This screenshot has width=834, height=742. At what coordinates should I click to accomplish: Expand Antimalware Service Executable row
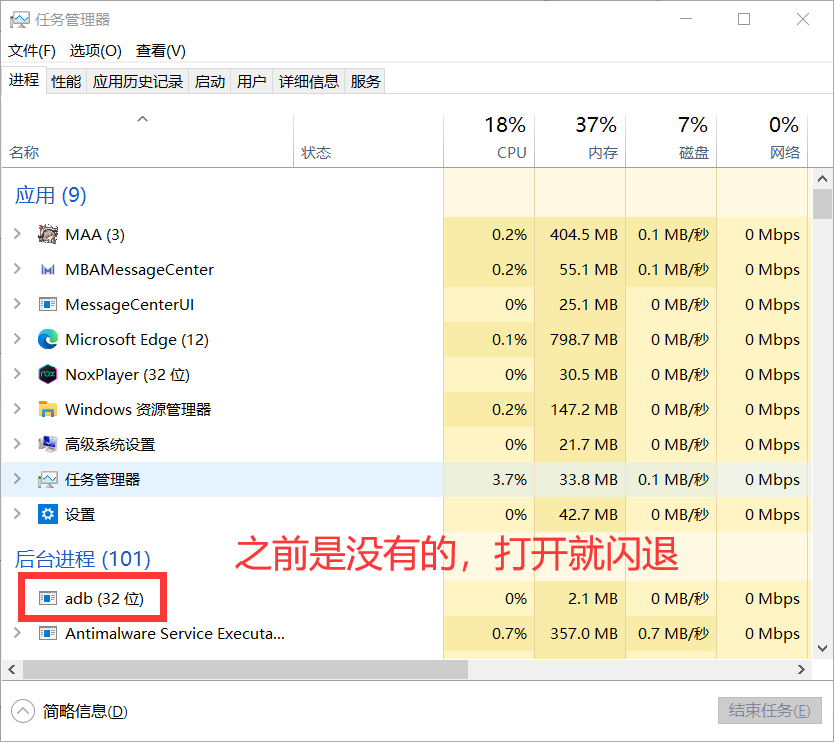tap(17, 633)
